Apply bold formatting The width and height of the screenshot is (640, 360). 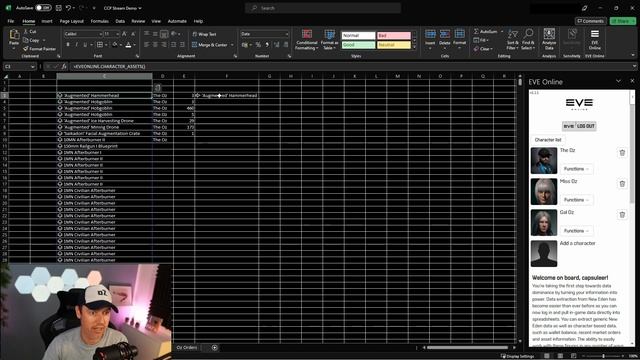coord(68,44)
